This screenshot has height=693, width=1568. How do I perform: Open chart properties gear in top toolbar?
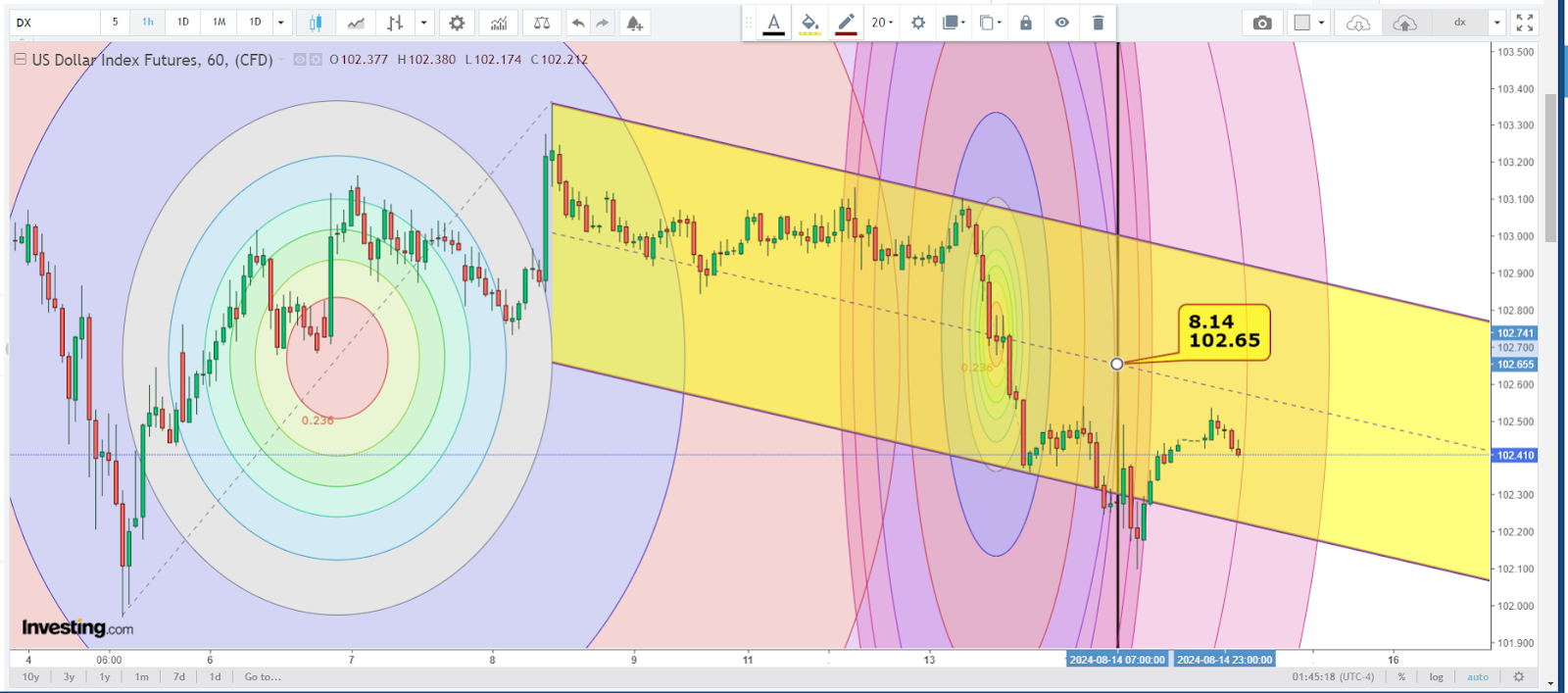pyautogui.click(x=457, y=23)
